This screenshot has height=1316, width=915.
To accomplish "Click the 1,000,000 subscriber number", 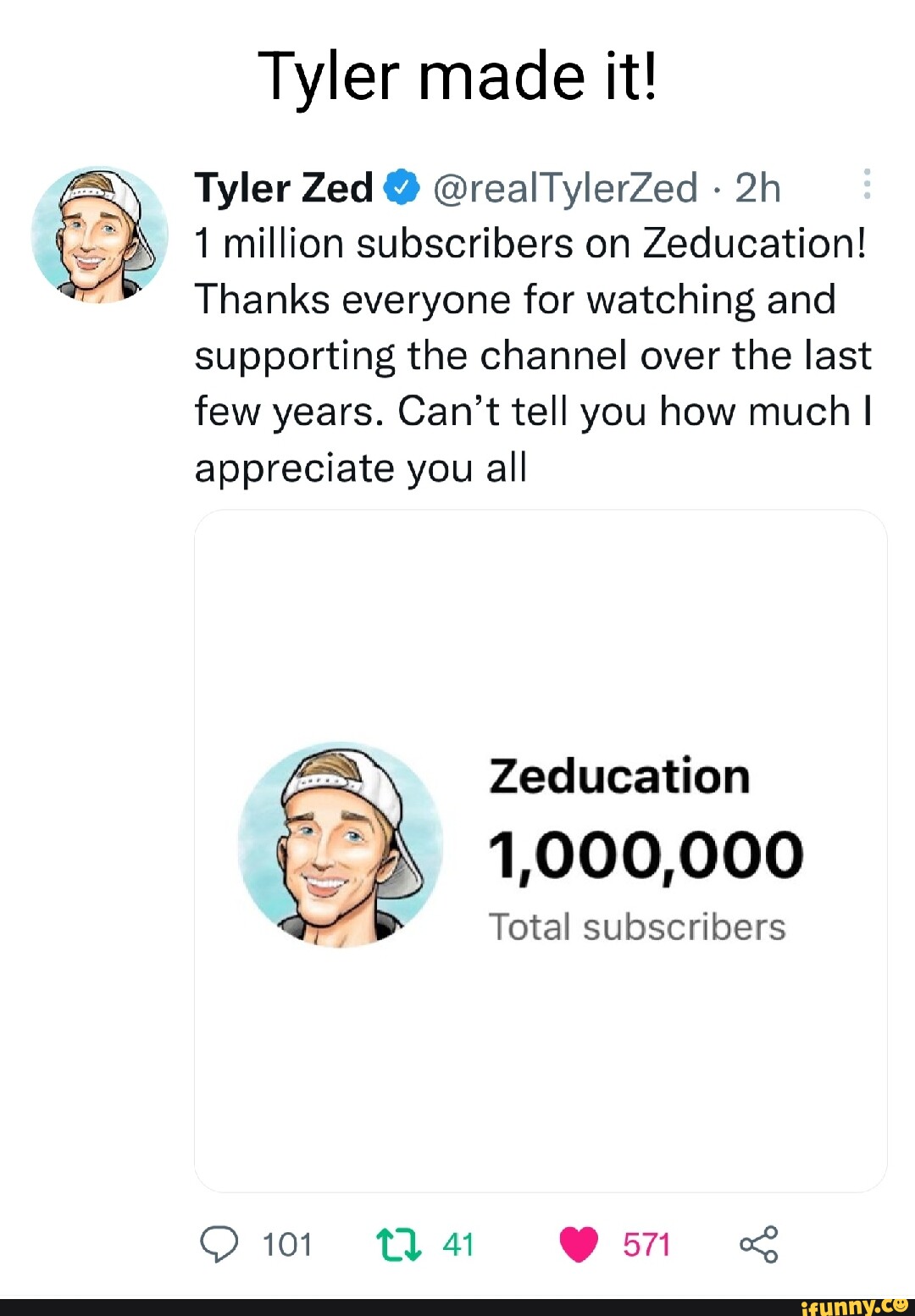I will [646, 854].
